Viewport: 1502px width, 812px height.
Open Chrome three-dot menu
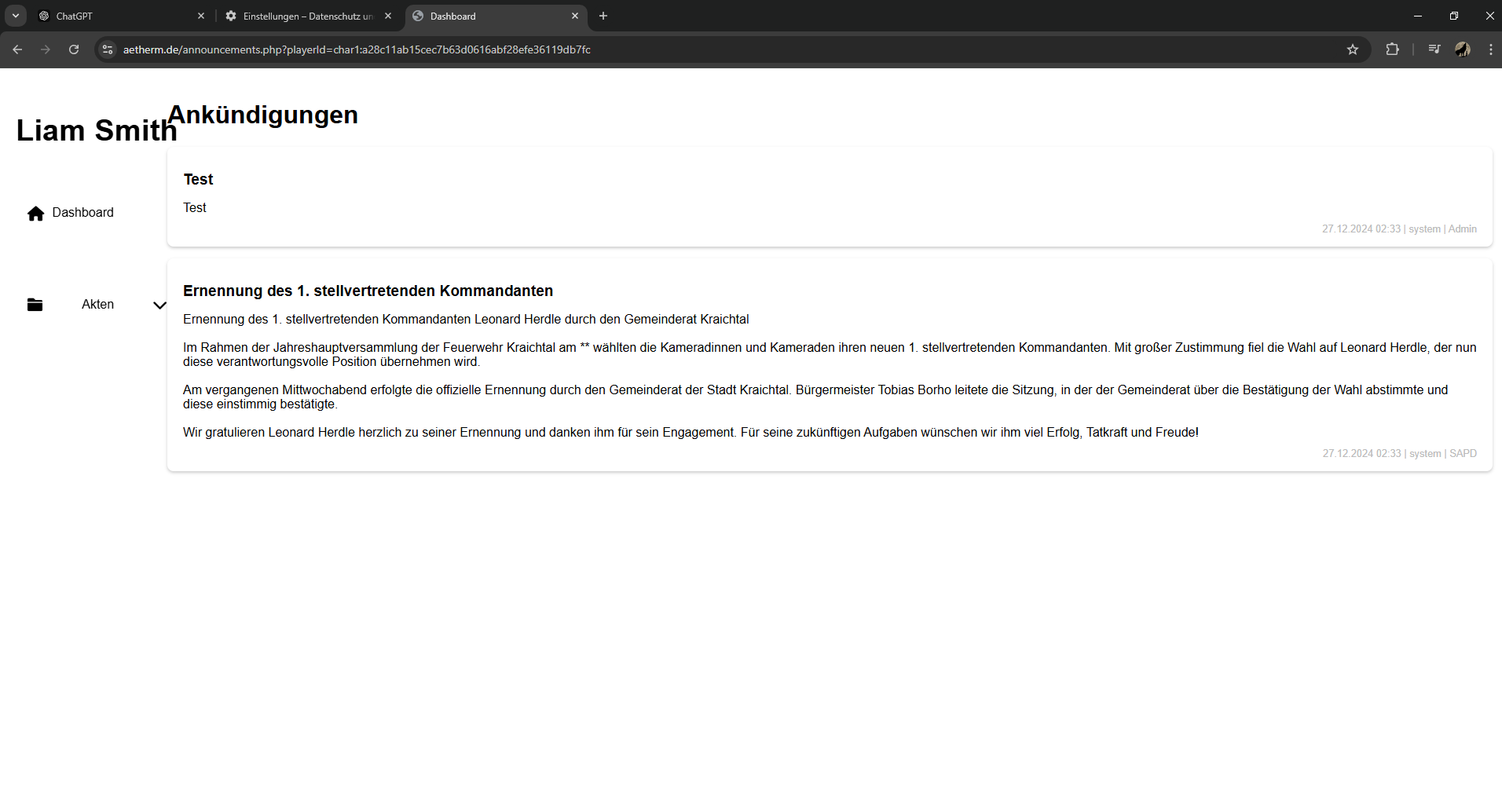tap(1491, 49)
